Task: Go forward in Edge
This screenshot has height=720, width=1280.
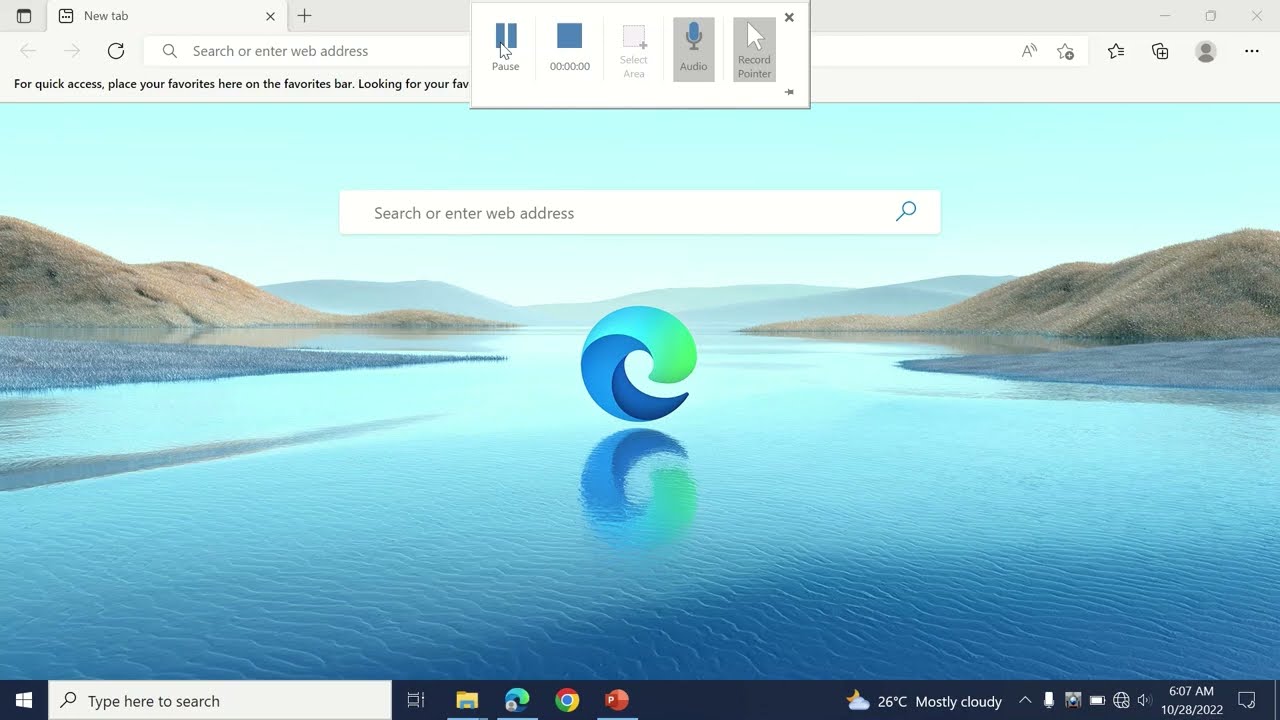Action: point(71,51)
